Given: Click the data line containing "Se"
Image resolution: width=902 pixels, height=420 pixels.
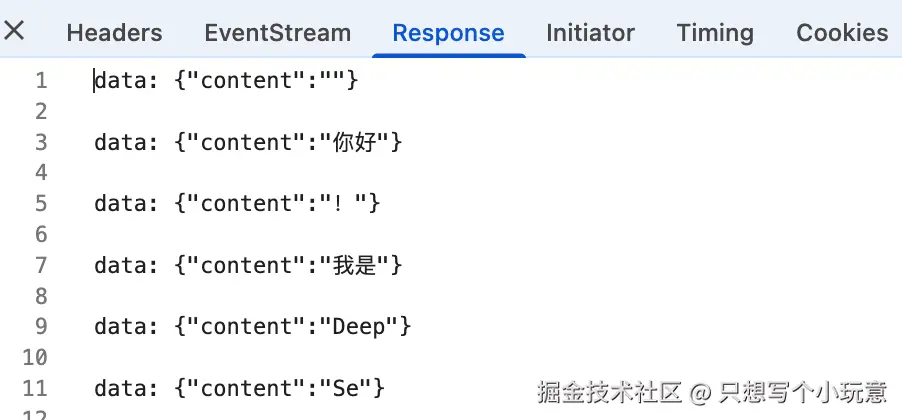Looking at the screenshot, I should [240, 387].
